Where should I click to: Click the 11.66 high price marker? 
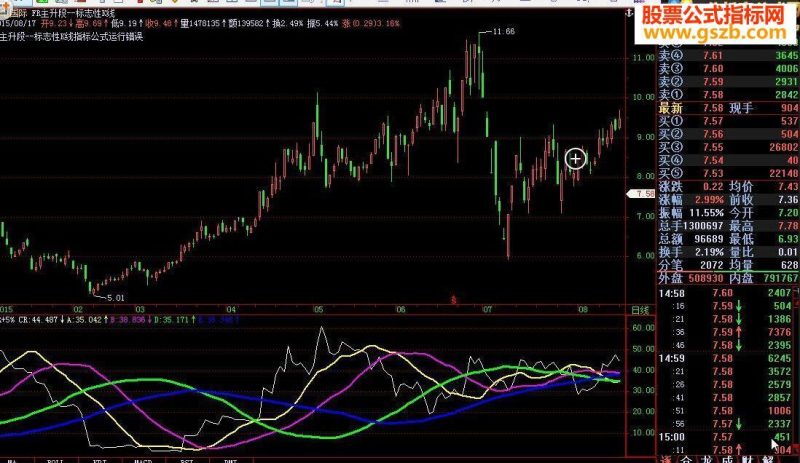504,32
